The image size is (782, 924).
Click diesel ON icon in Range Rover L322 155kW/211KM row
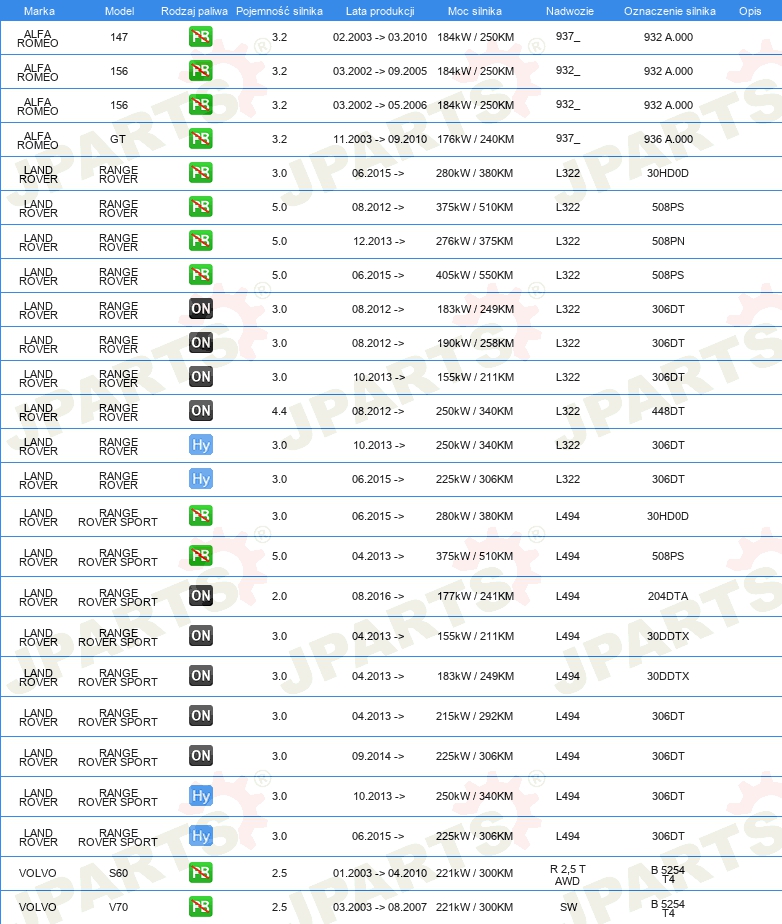pyautogui.click(x=200, y=377)
